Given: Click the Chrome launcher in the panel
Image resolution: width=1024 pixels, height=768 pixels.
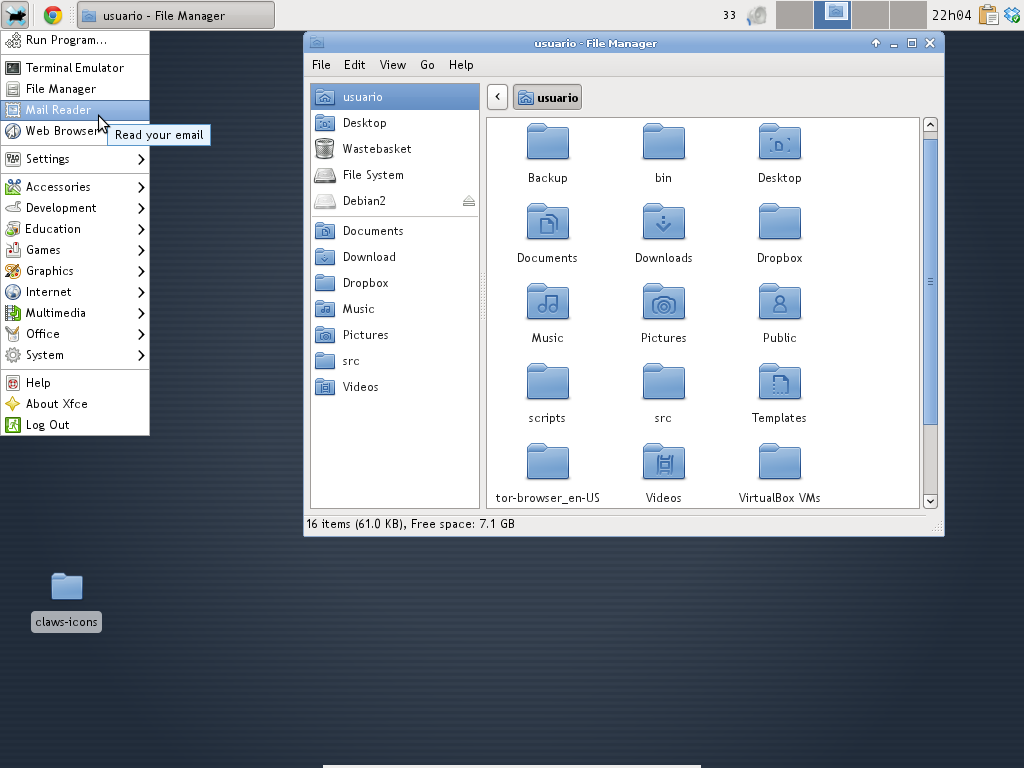Looking at the screenshot, I should [53, 15].
